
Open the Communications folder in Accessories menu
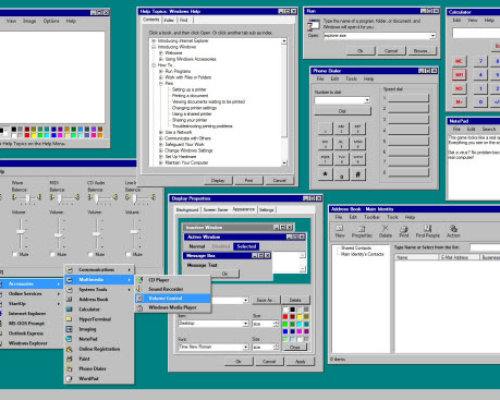(99, 270)
